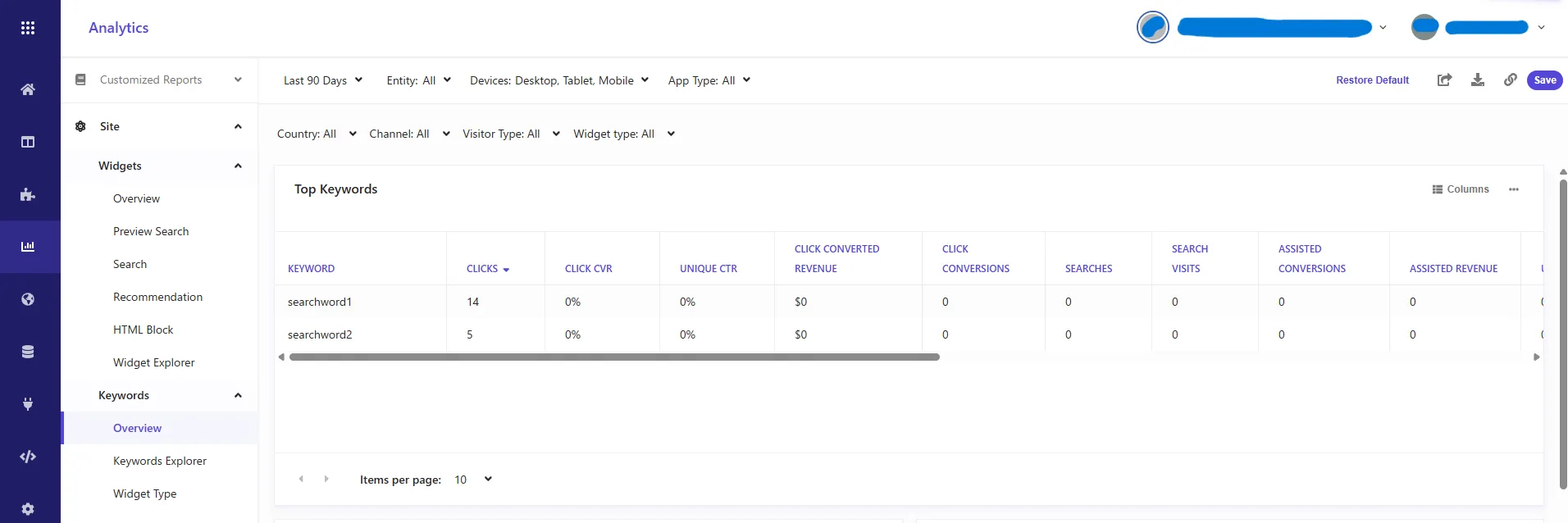Screen dimensions: 1568x523
Task: Open the database stack icon
Action: click(28, 352)
